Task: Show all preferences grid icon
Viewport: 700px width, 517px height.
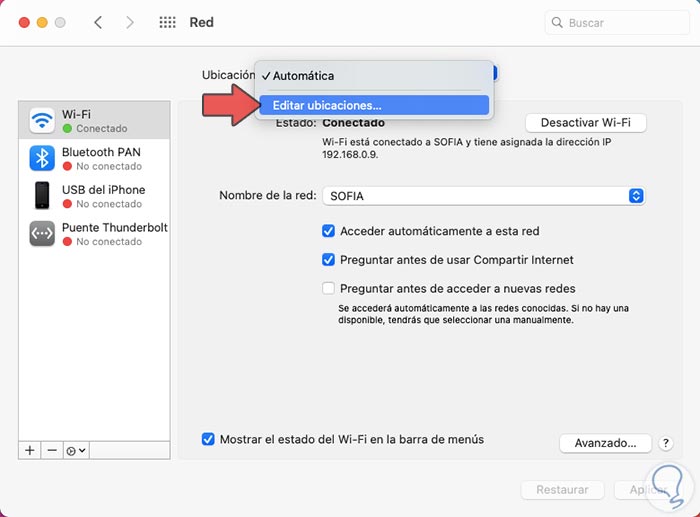Action: click(167, 22)
